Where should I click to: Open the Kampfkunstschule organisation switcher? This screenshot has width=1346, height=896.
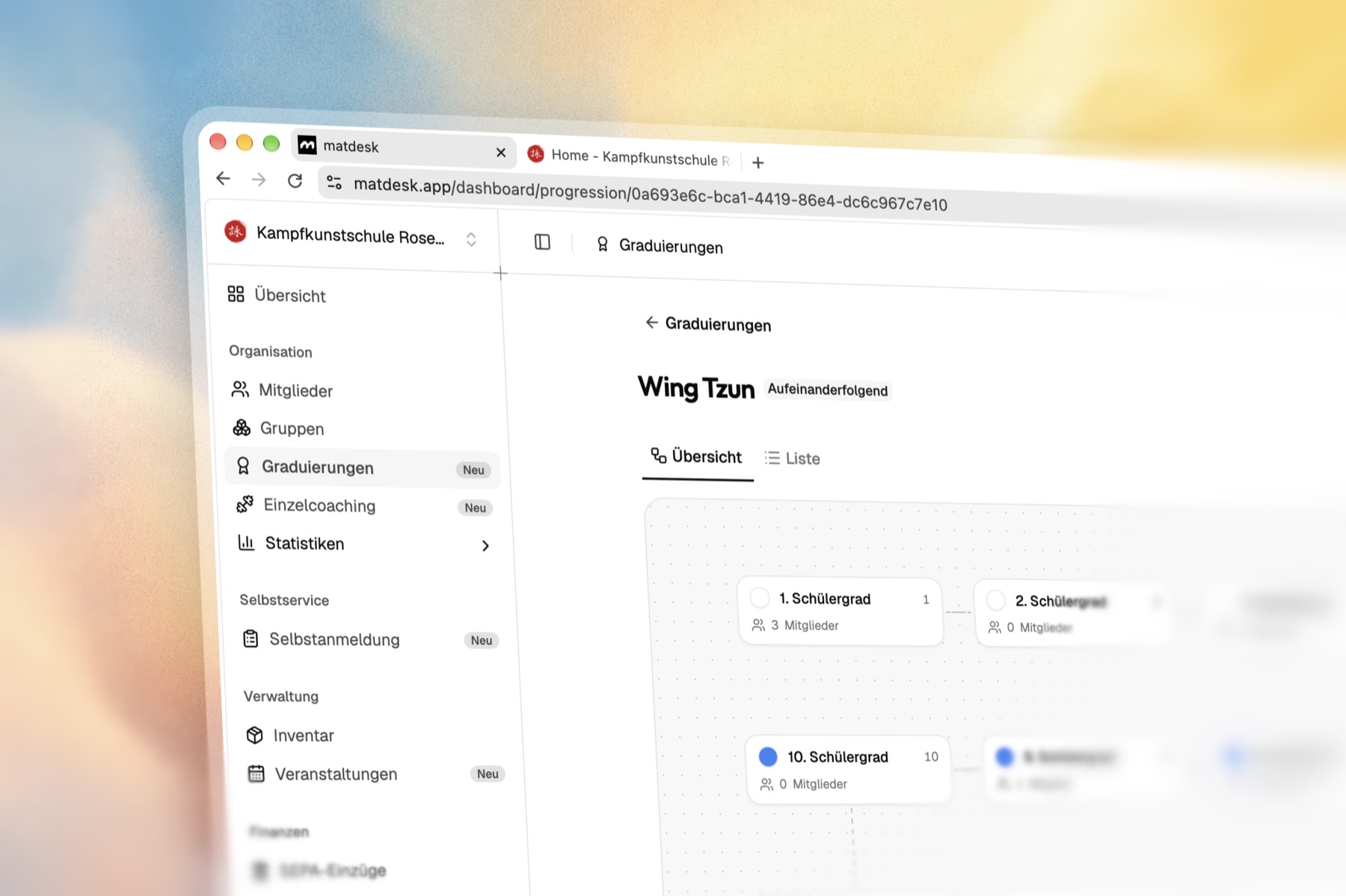click(351, 236)
